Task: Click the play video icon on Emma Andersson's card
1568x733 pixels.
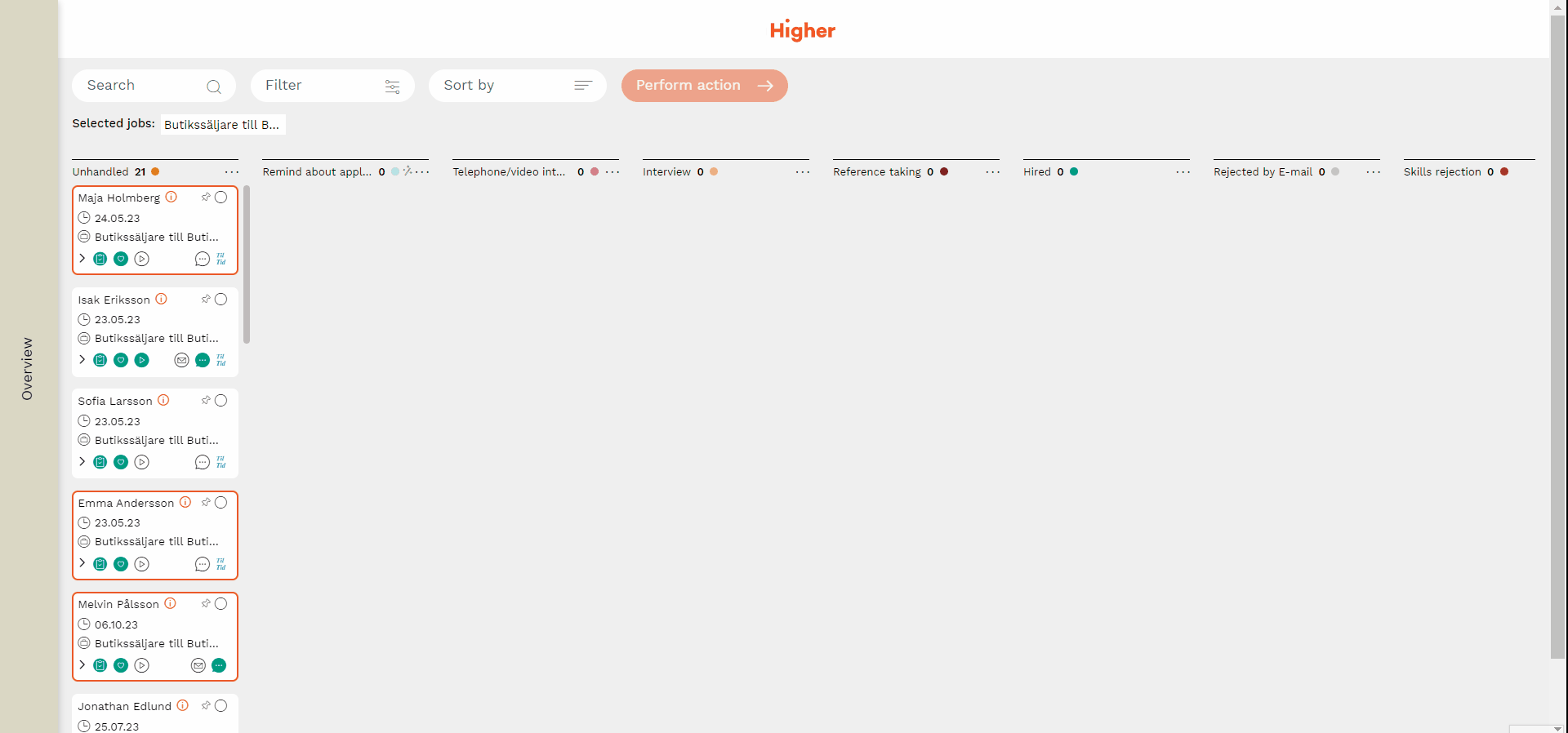Action: click(142, 564)
